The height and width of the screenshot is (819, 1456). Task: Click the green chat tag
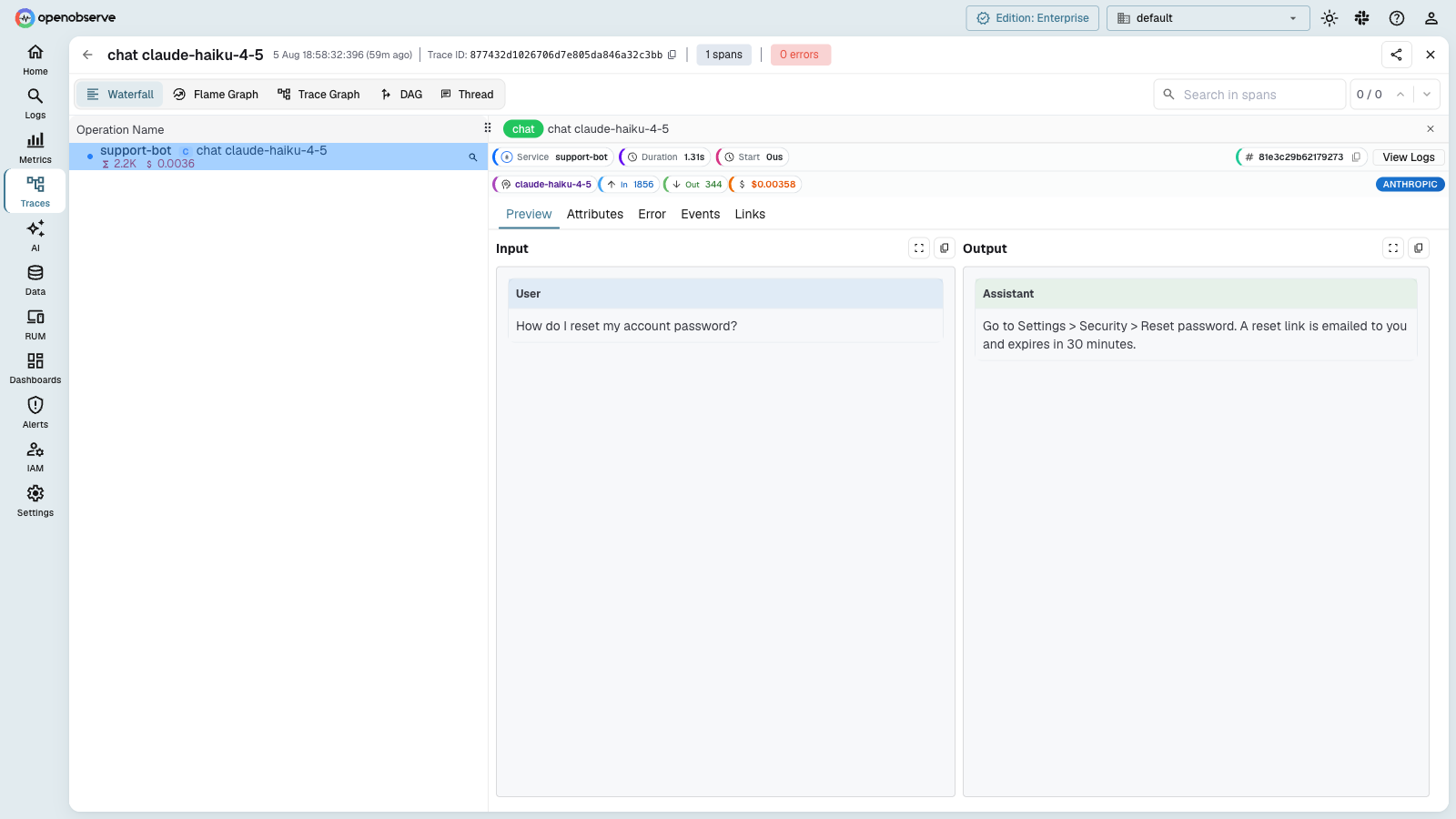523,129
